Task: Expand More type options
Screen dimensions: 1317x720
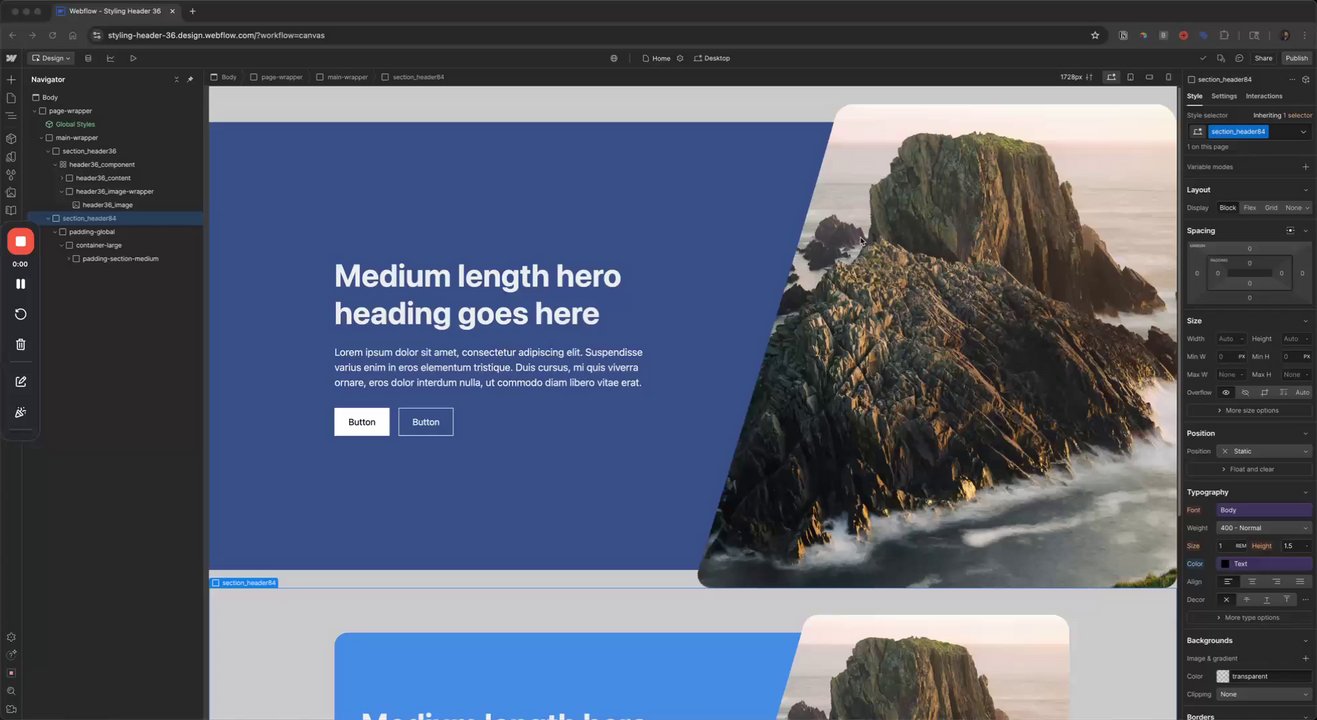Action: (x=1248, y=618)
